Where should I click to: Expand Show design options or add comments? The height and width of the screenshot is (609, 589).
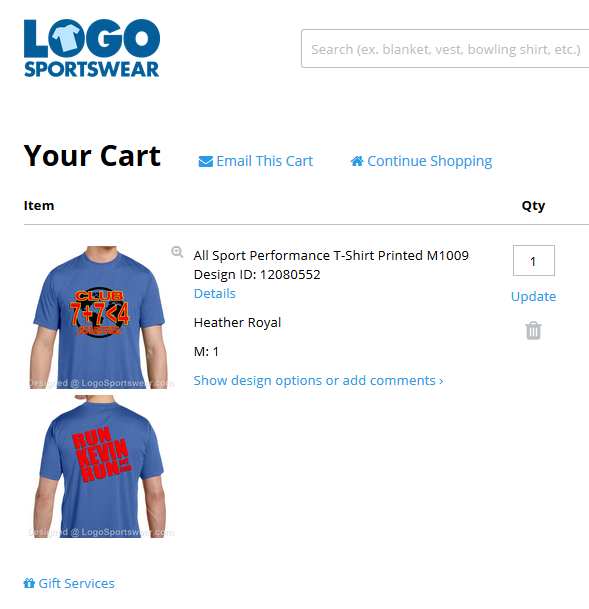tap(318, 381)
